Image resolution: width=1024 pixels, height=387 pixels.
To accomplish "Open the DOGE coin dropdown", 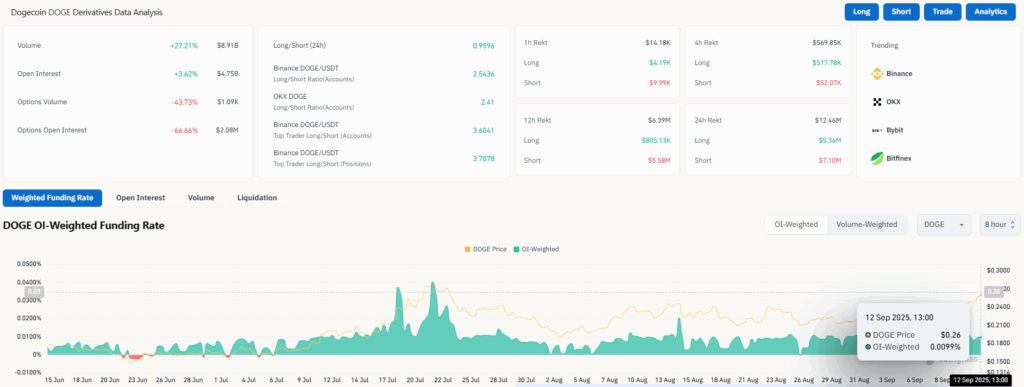I will [x=945, y=224].
